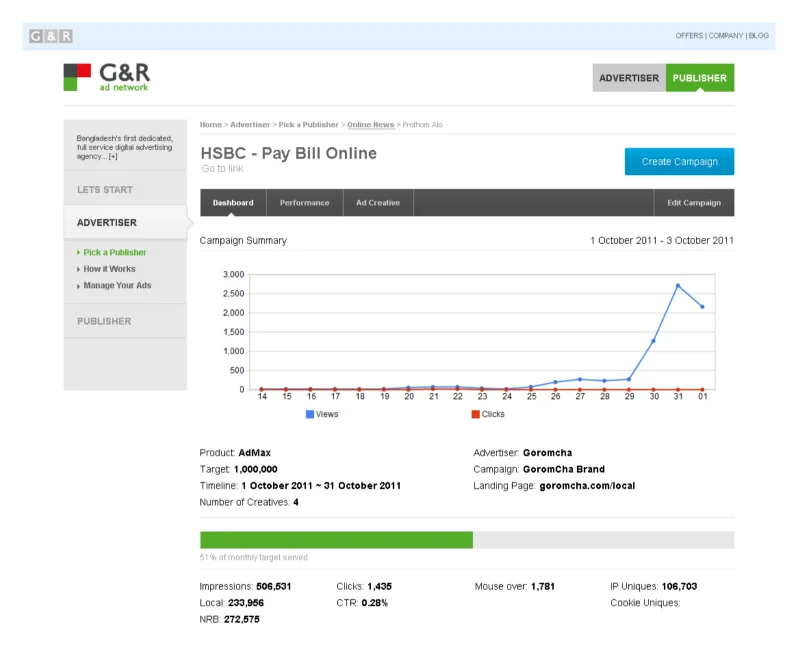Screen dimensions: 799x655
Task: Switch to the PUBLISHER top tab
Action: coord(700,78)
